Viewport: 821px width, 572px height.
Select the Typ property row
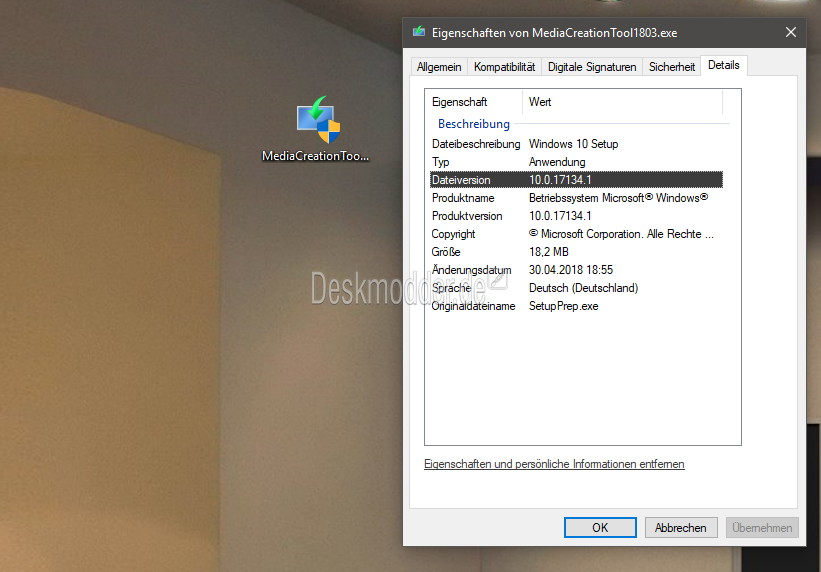coord(576,162)
